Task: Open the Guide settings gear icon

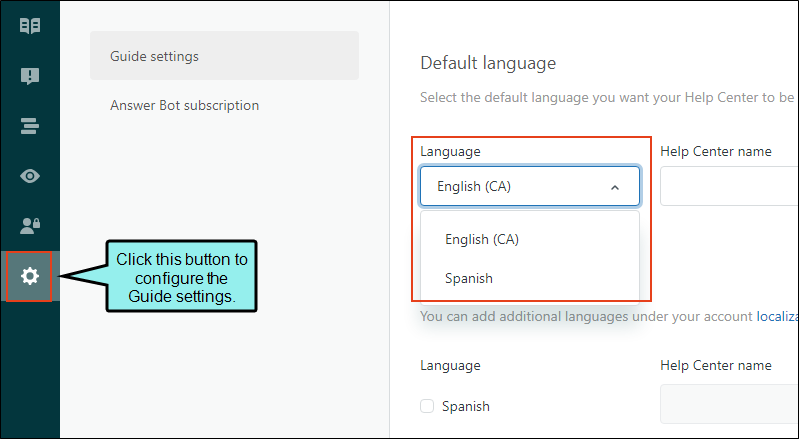Action: click(x=30, y=276)
